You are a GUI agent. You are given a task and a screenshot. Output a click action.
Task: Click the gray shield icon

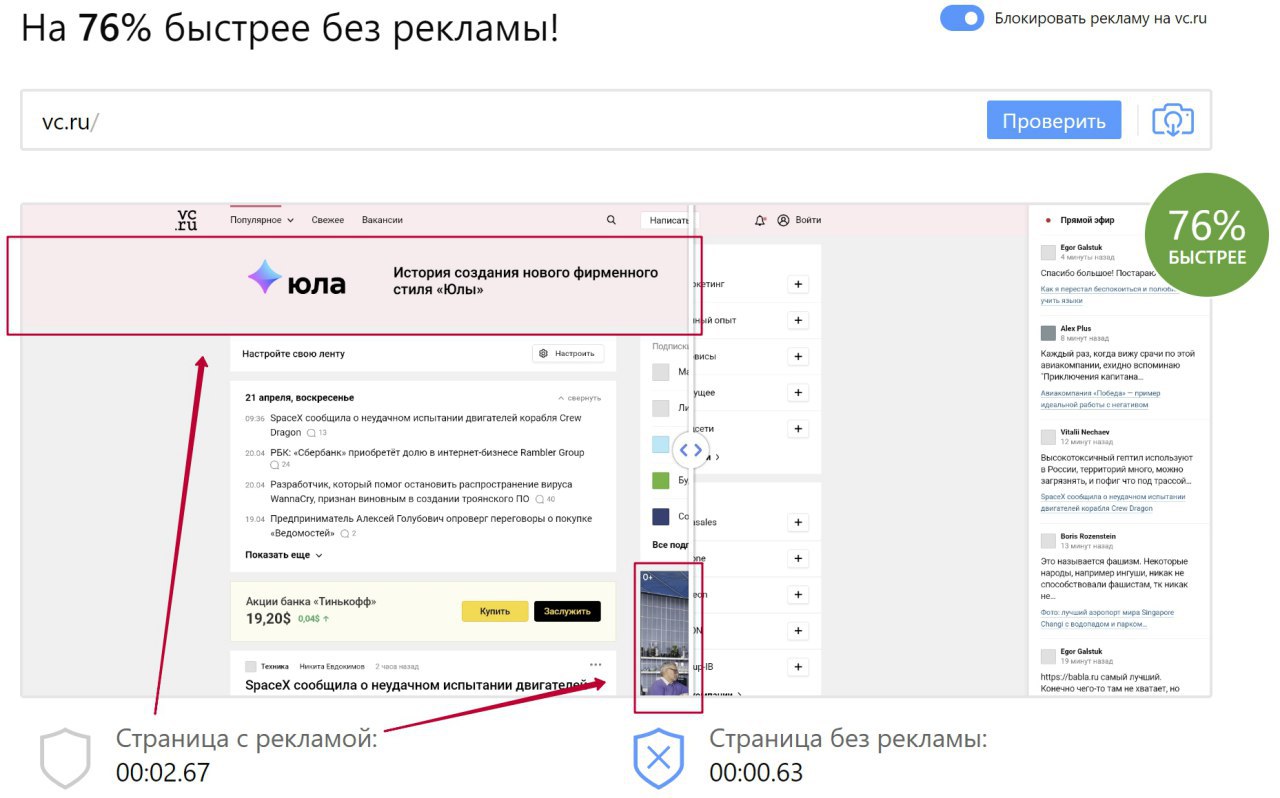tap(65, 758)
